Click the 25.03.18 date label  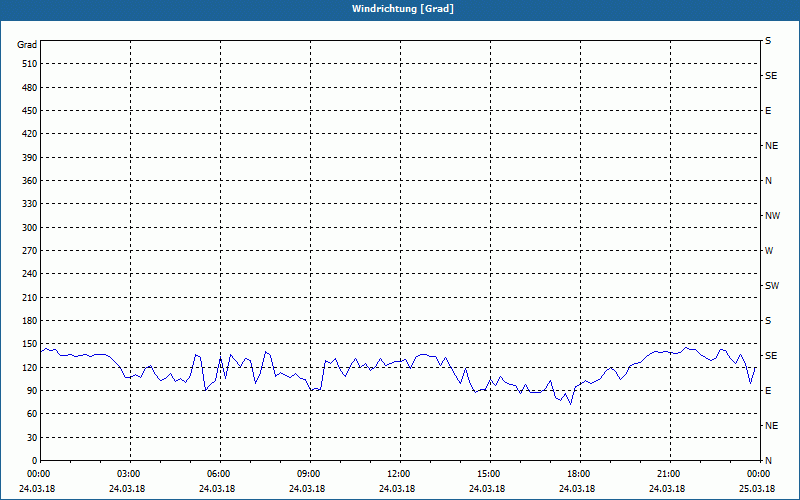click(x=757, y=488)
